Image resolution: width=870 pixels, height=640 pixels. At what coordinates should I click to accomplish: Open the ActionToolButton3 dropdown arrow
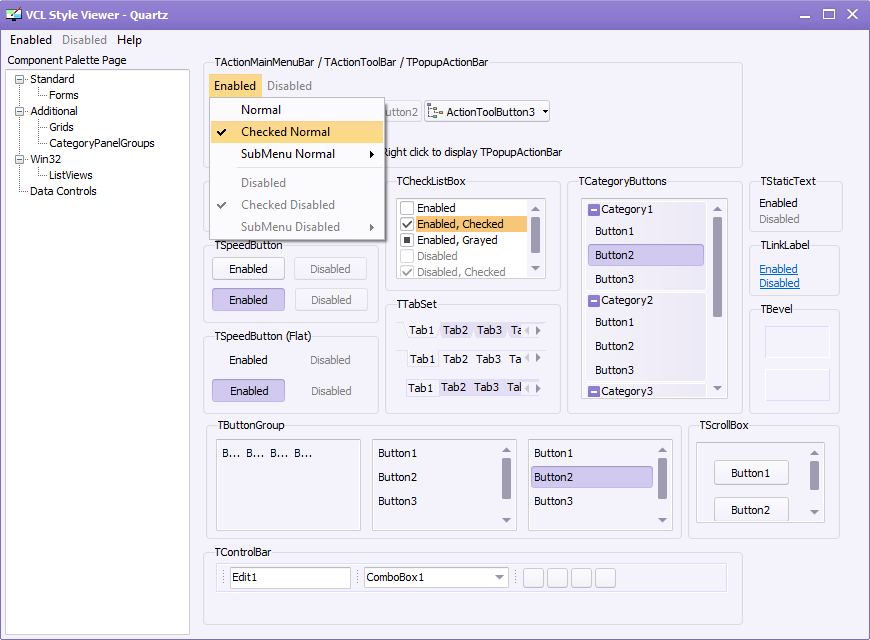545,112
